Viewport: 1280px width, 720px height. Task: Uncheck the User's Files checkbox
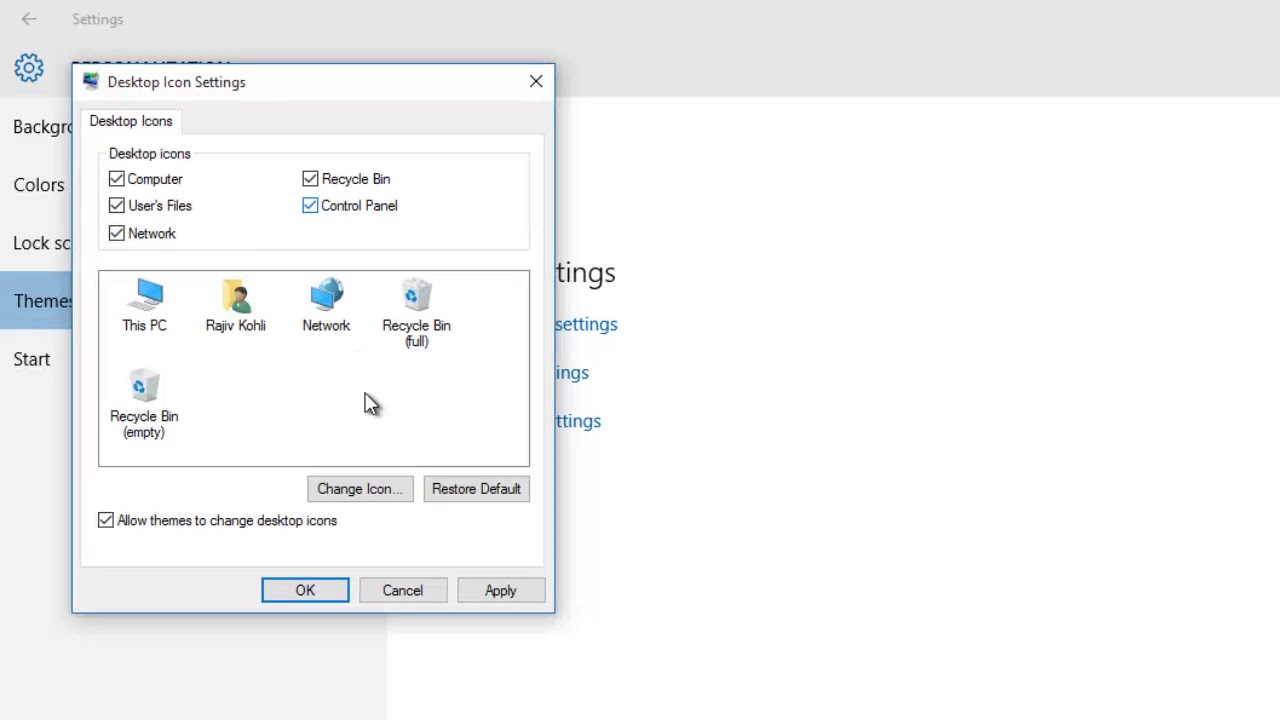pyautogui.click(x=117, y=205)
